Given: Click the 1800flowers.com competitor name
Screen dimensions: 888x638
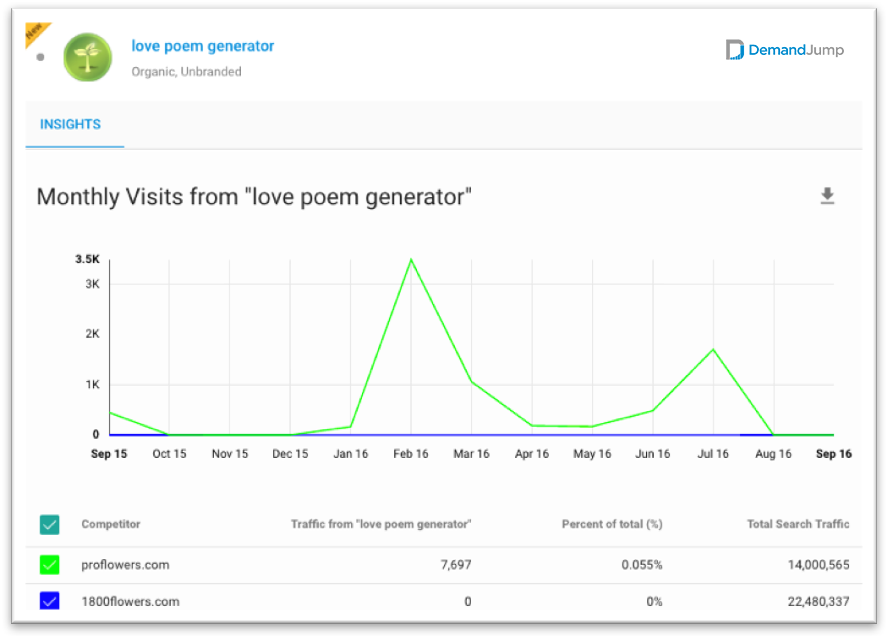Looking at the screenshot, I should tap(130, 601).
